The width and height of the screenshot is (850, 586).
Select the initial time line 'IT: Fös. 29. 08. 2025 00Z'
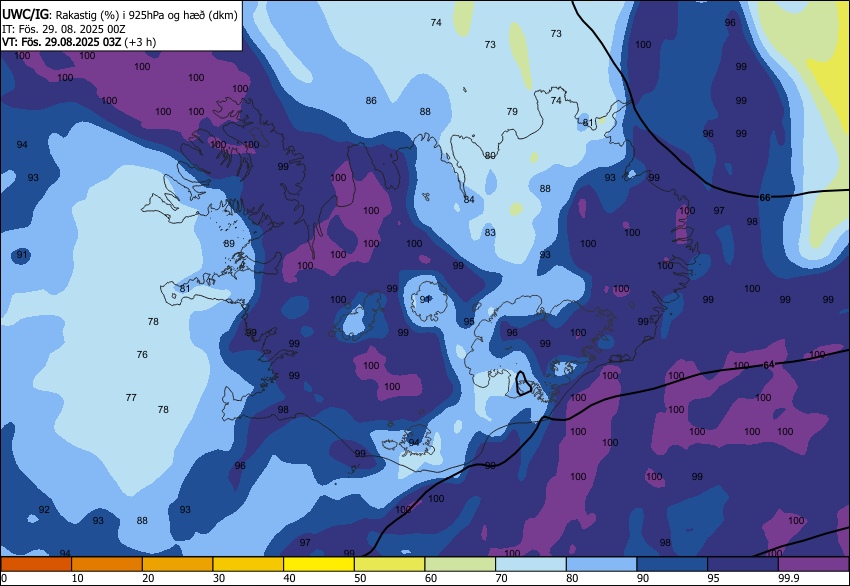[x=63, y=29]
